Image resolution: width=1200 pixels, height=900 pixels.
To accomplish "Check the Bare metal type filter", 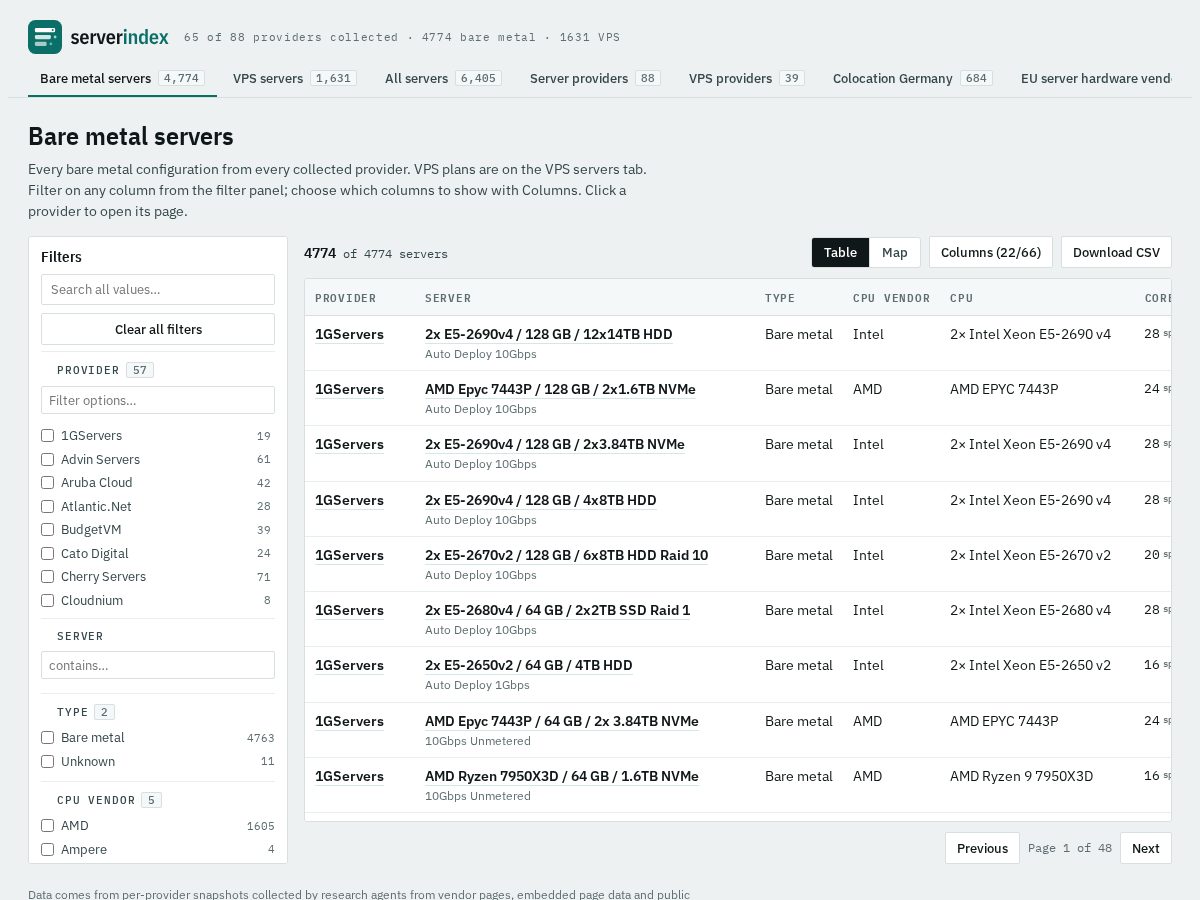I will tap(47, 737).
